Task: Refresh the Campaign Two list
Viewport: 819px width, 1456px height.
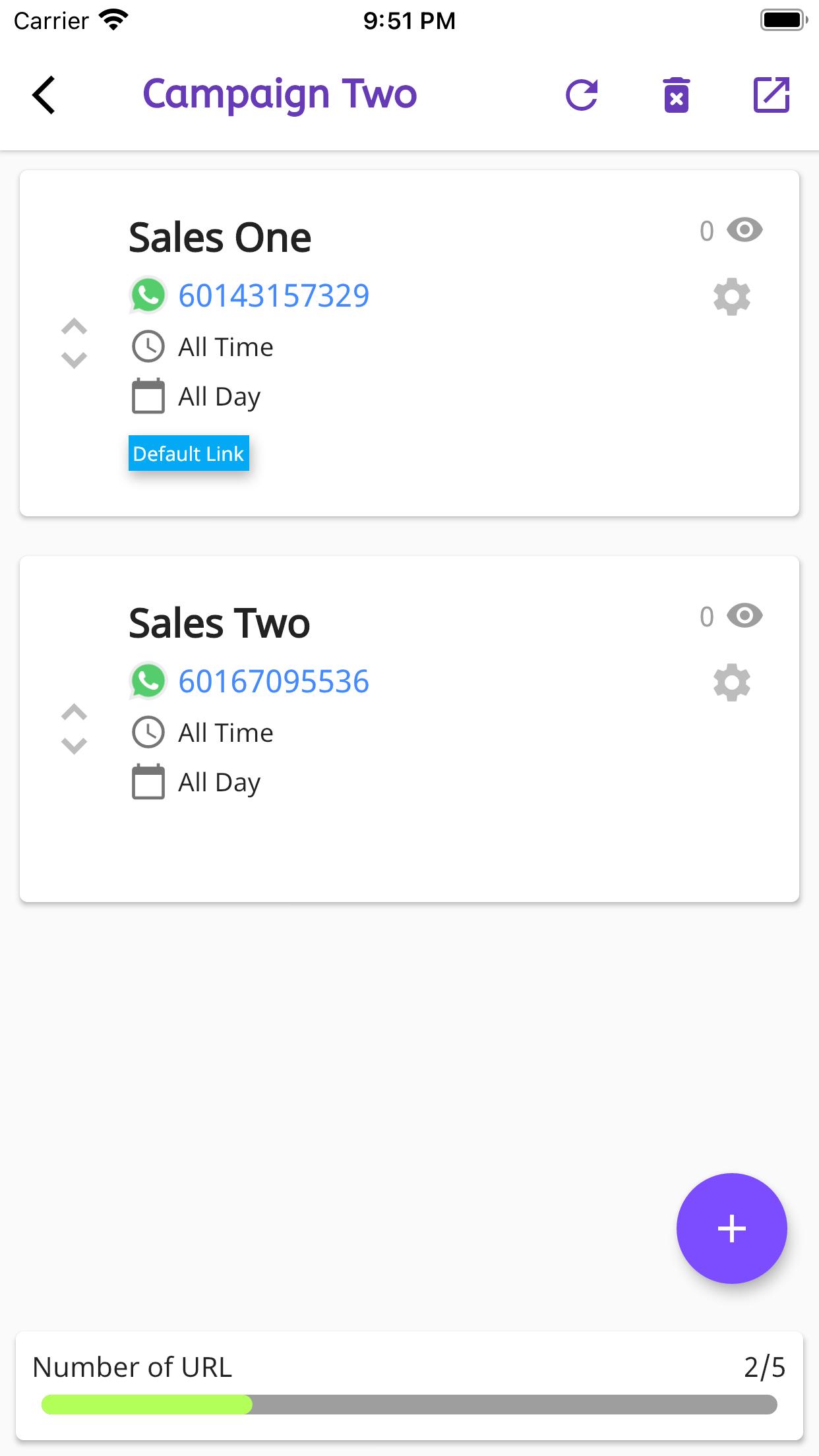Action: point(582,95)
